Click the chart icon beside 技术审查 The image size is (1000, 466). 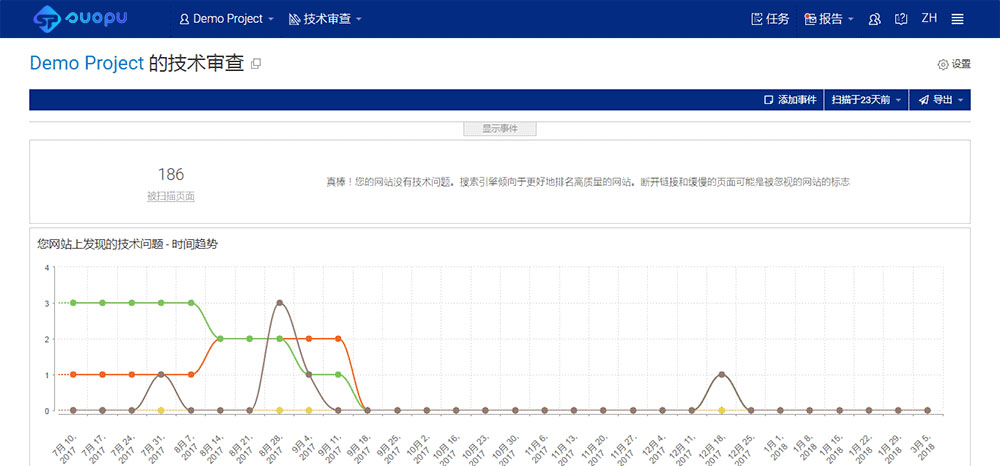tap(294, 19)
